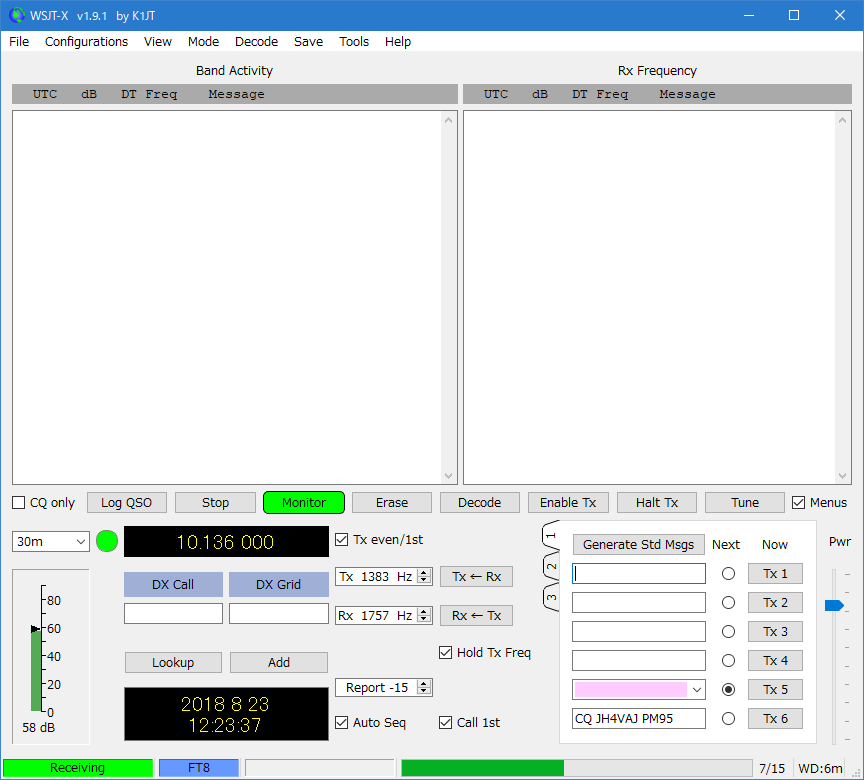Adjust the Tx 1383 Hz frequency stepper

[x=424, y=577]
